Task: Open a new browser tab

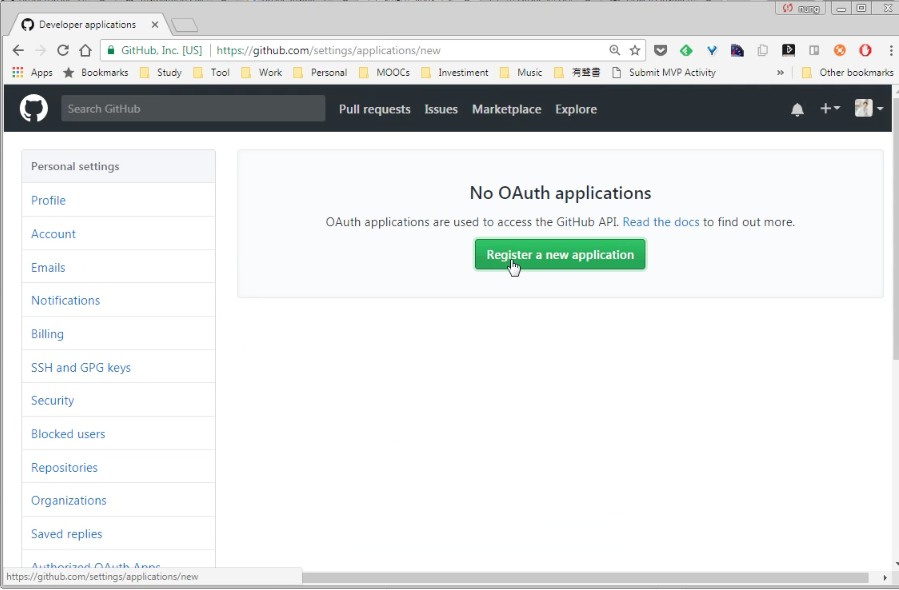Action: (185, 25)
